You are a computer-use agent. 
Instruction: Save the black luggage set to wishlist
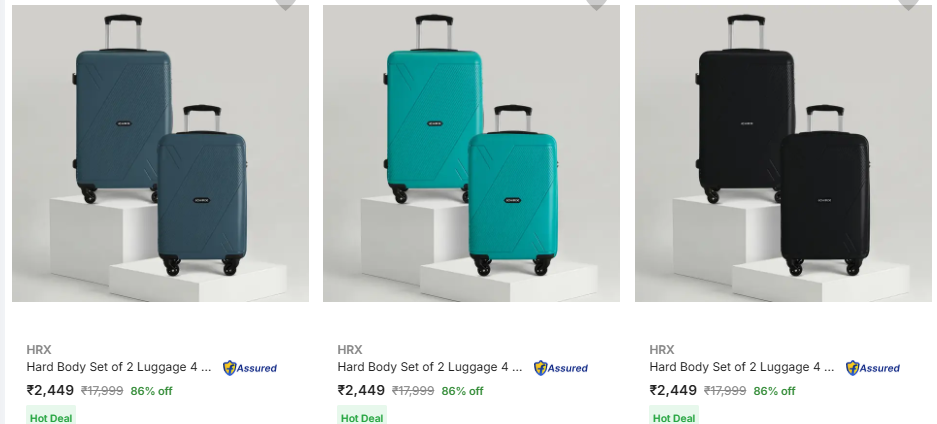tap(908, 4)
